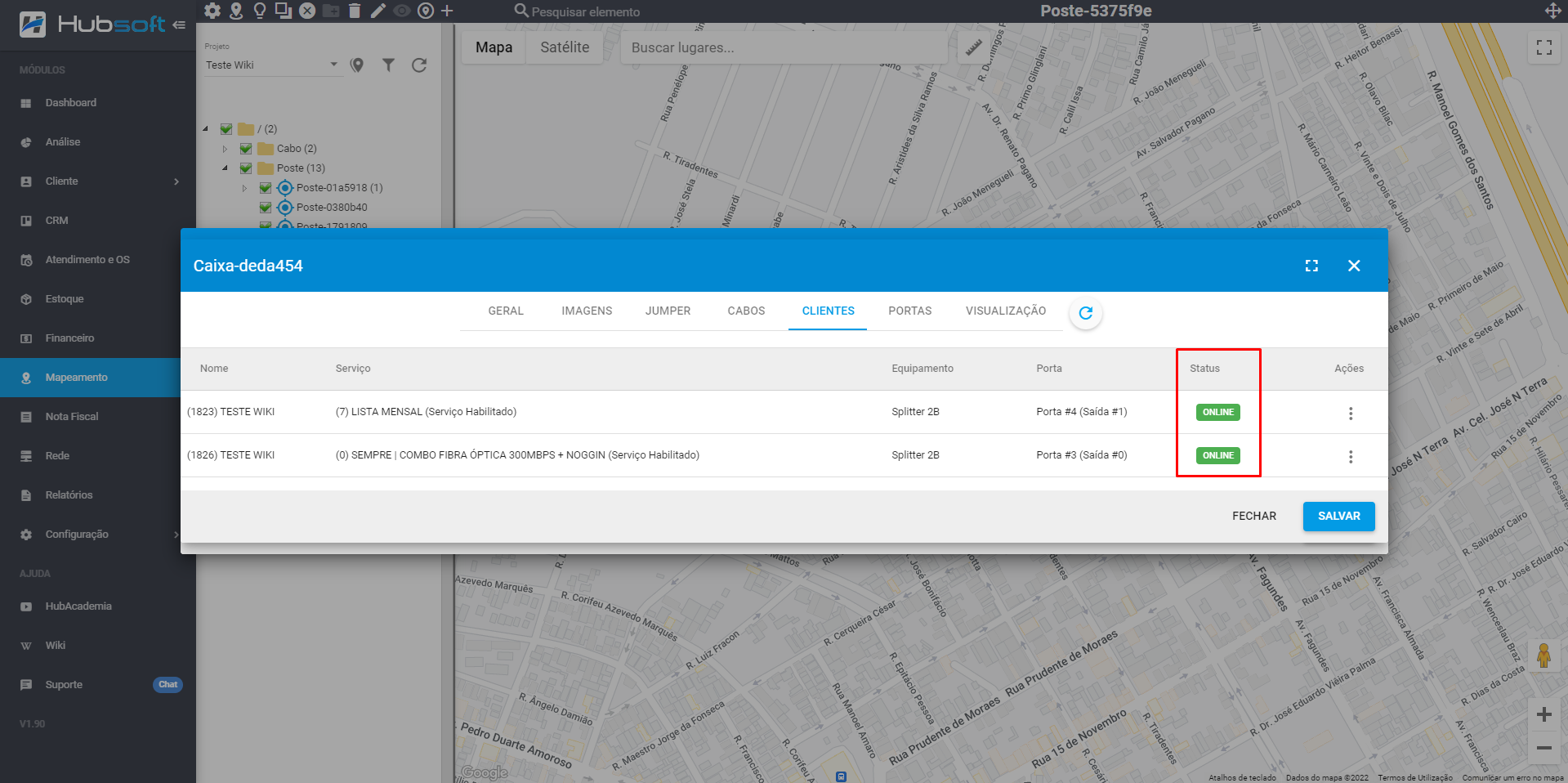Click the add folder toolbar icon
The width and height of the screenshot is (1568, 783).
(331, 11)
